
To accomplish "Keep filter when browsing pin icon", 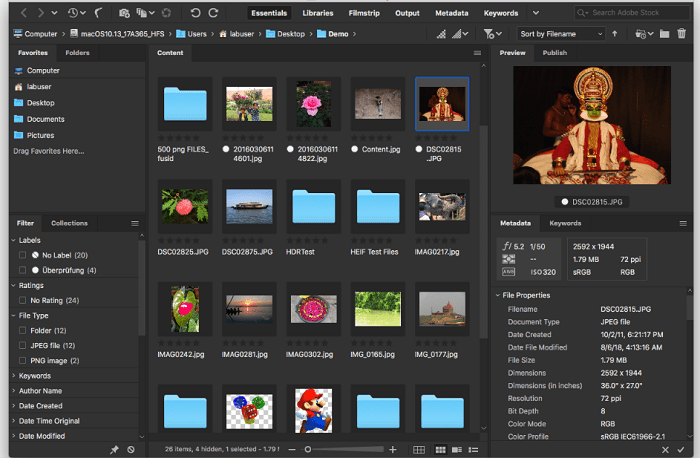I will [114, 450].
